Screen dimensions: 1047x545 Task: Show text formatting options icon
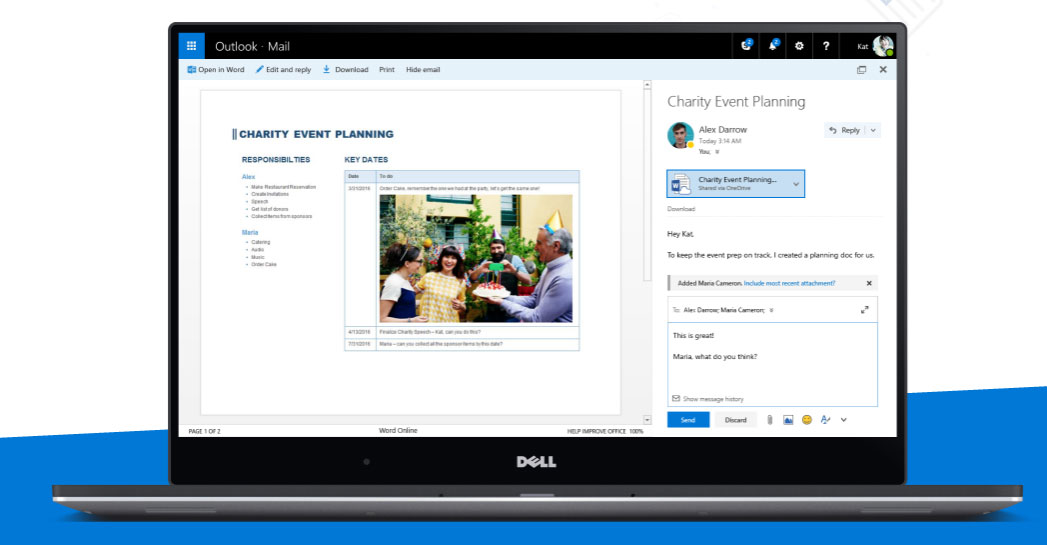click(825, 419)
